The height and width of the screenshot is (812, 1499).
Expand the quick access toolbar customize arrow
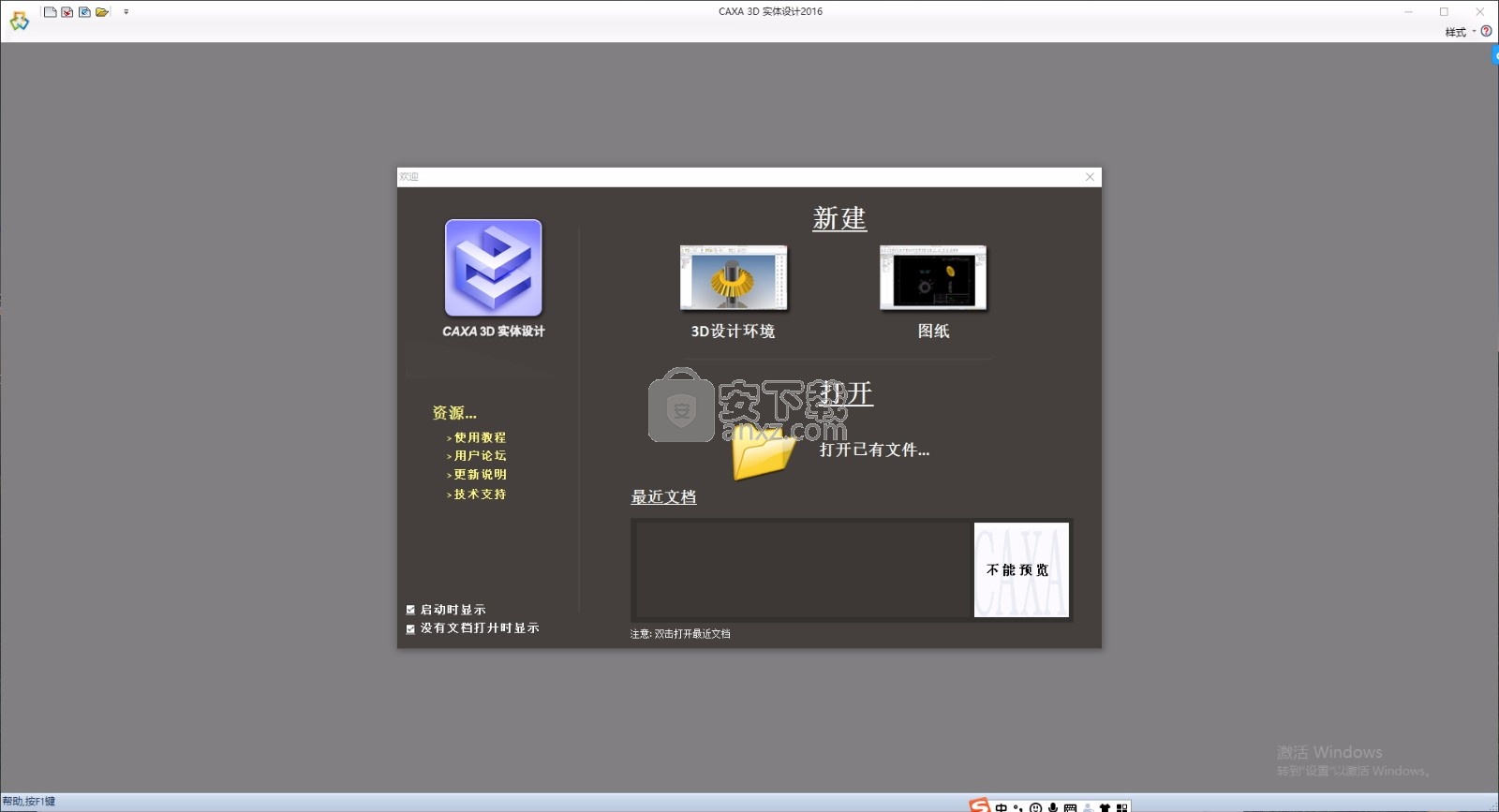click(126, 12)
